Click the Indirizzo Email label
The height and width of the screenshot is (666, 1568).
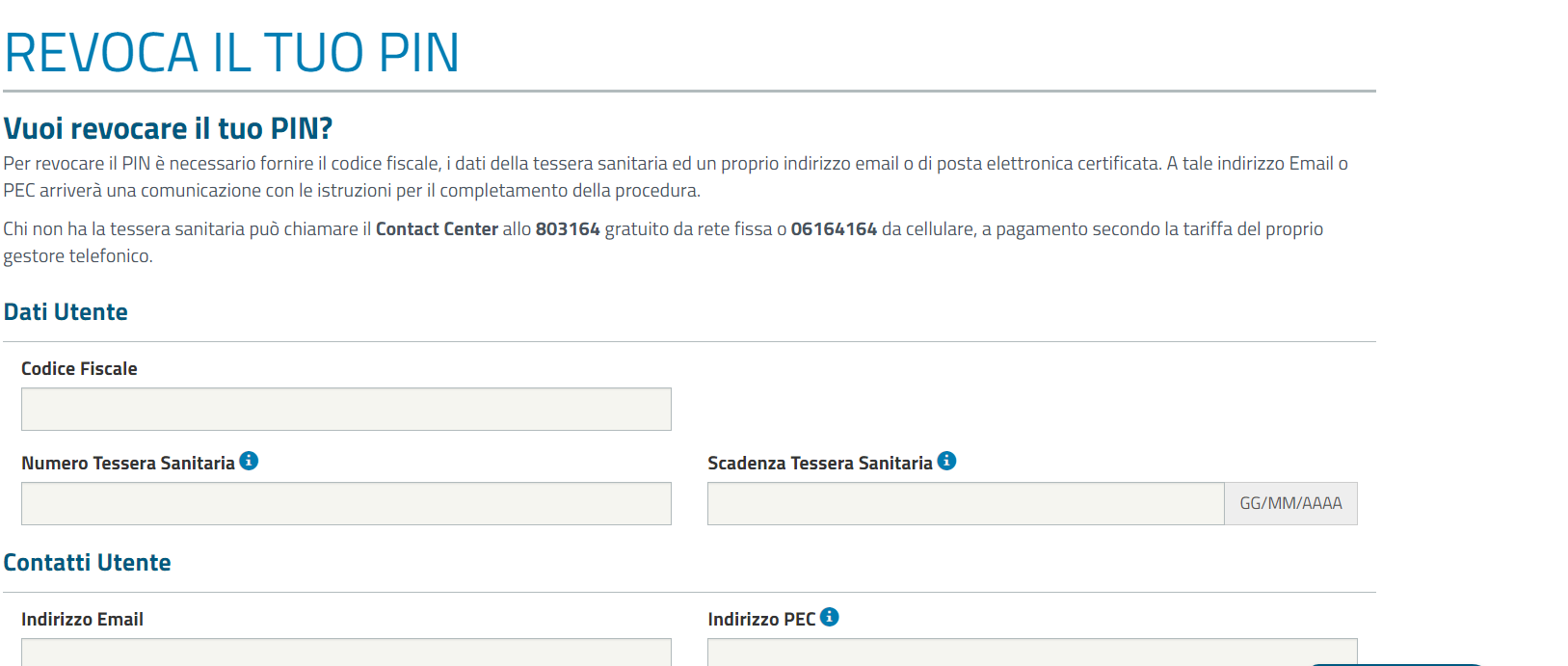(82, 620)
